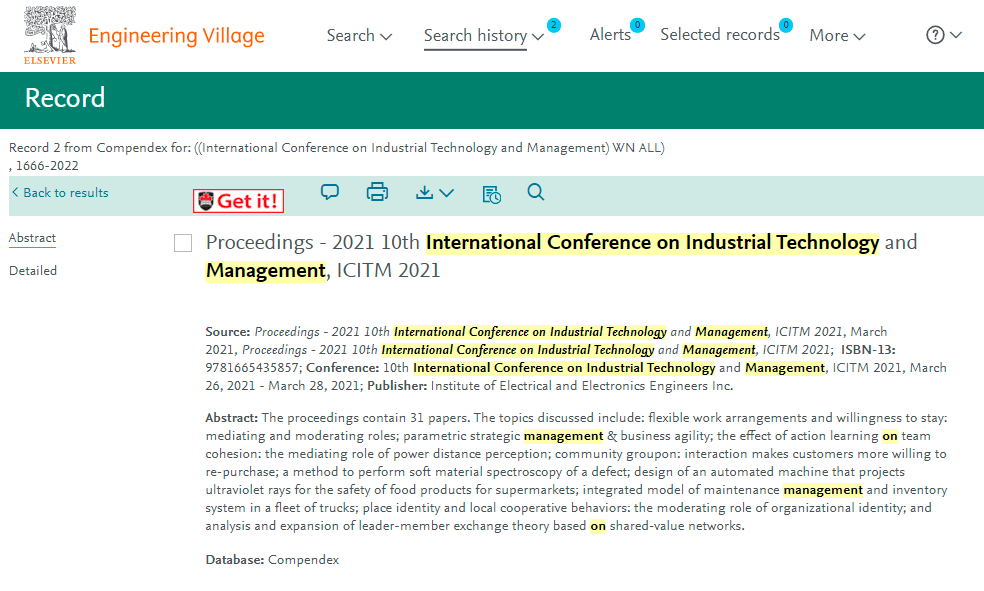
Task: Click the download arrow icon
Action: 424,192
